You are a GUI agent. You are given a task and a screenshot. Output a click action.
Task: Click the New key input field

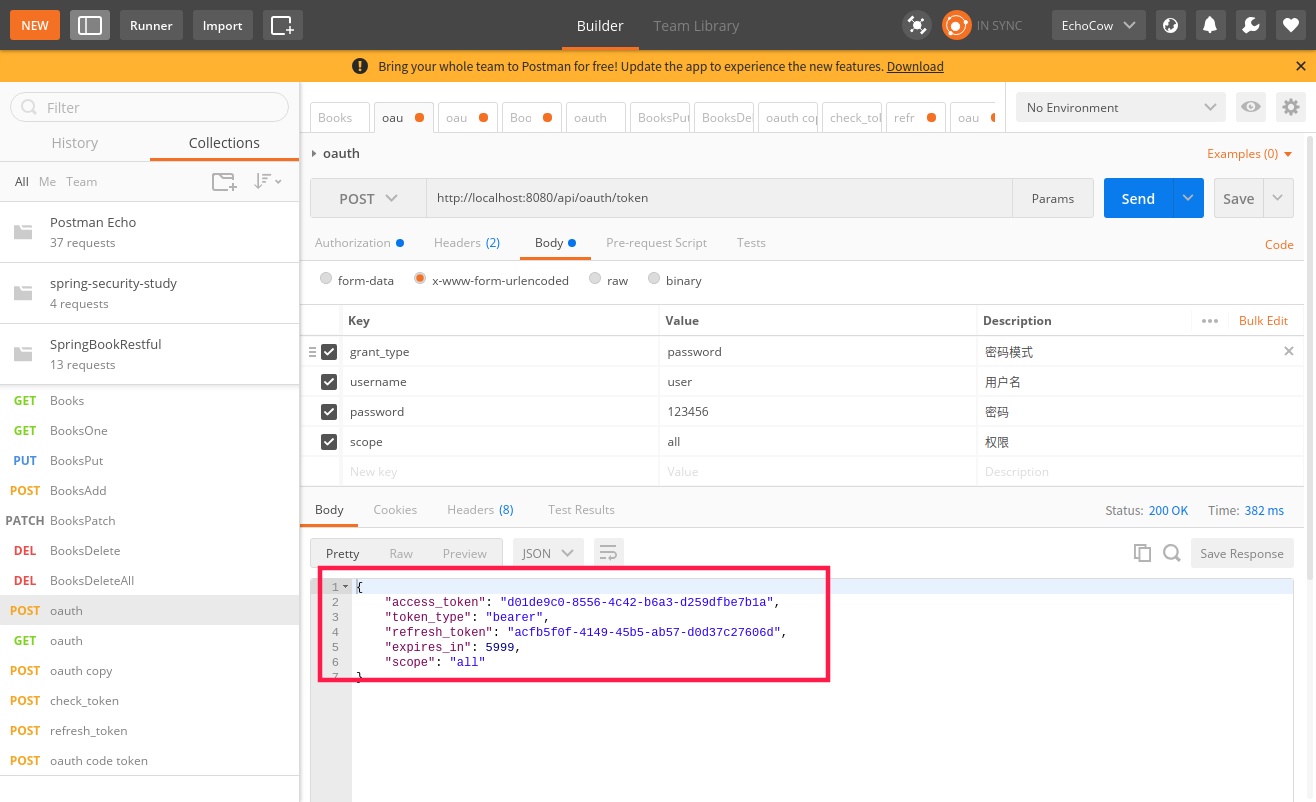point(500,472)
